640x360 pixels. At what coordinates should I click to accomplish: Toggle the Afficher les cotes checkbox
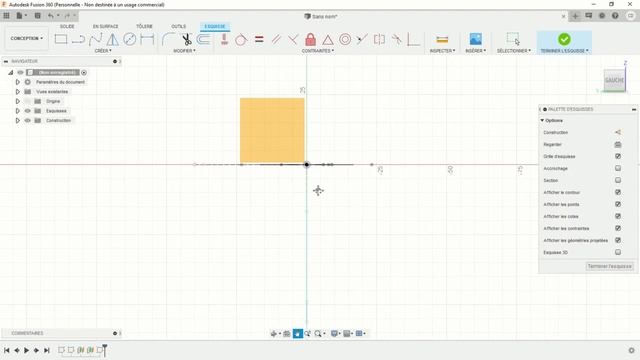click(618, 216)
